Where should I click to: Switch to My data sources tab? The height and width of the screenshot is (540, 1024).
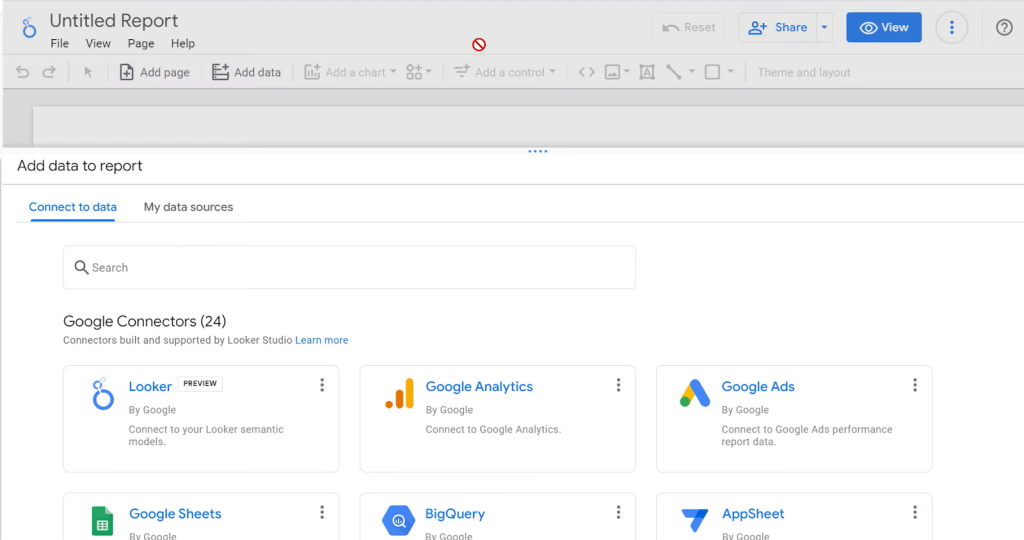click(x=188, y=207)
